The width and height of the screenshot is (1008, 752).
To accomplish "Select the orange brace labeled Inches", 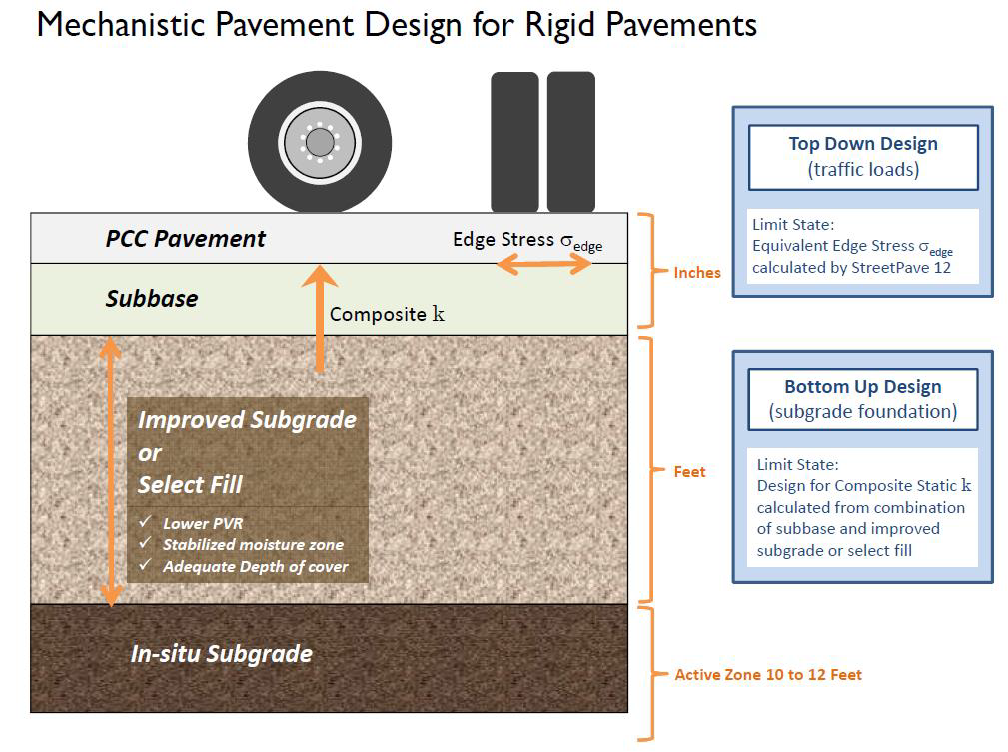I will click(x=646, y=271).
